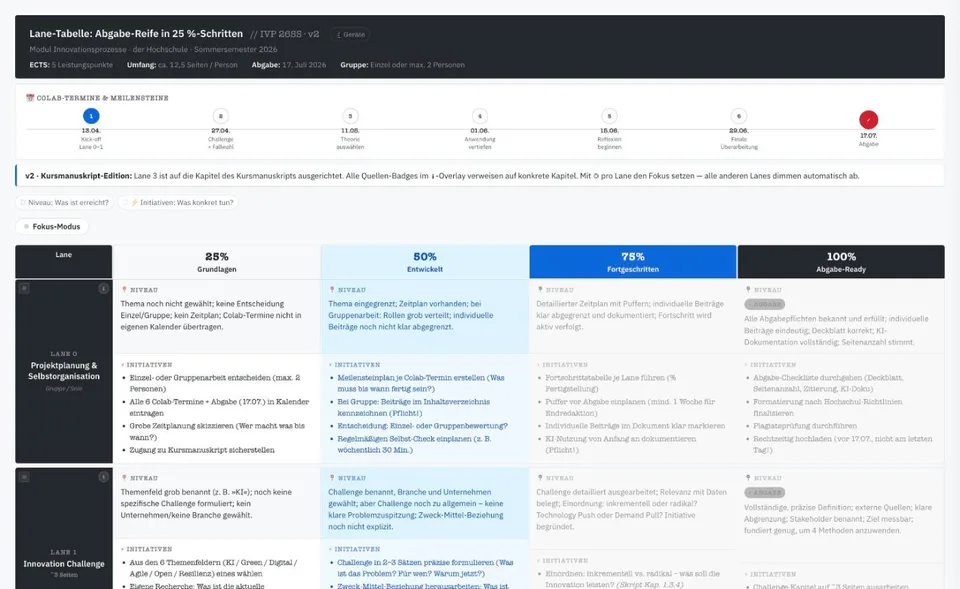Select milestone 6 Finale Überarbeitung on 29.06.
960x589 pixels.
click(739, 116)
